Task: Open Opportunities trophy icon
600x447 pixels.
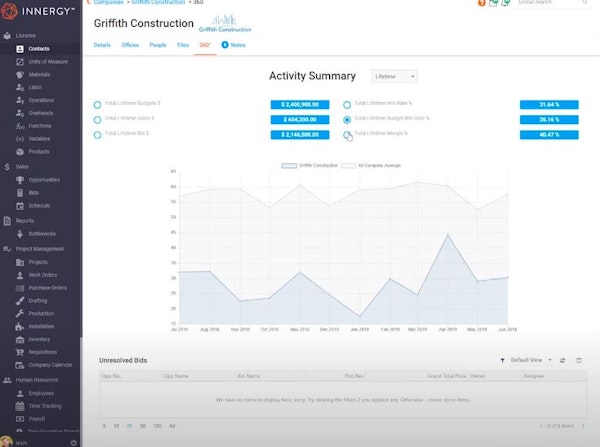Action: (20, 180)
